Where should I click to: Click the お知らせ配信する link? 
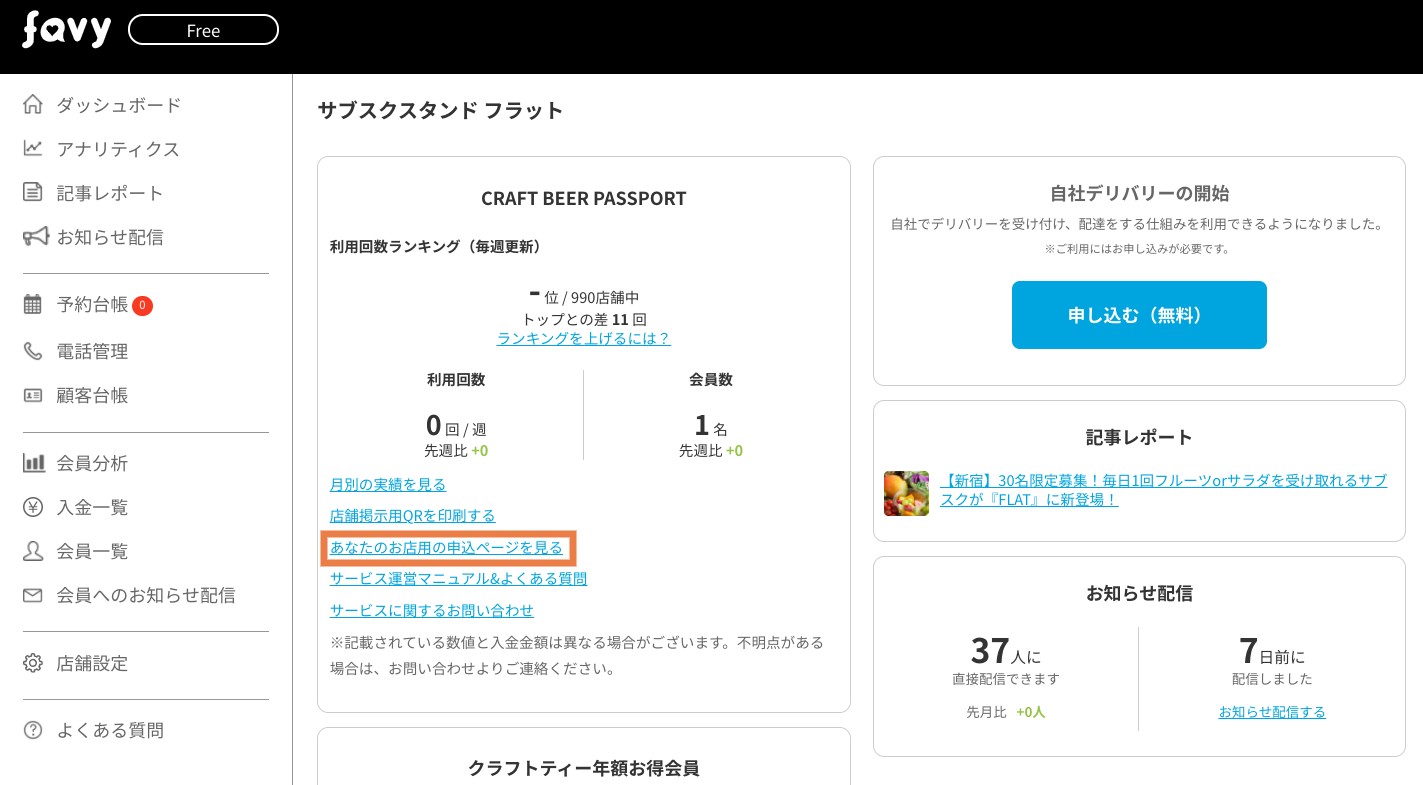coord(1272,712)
